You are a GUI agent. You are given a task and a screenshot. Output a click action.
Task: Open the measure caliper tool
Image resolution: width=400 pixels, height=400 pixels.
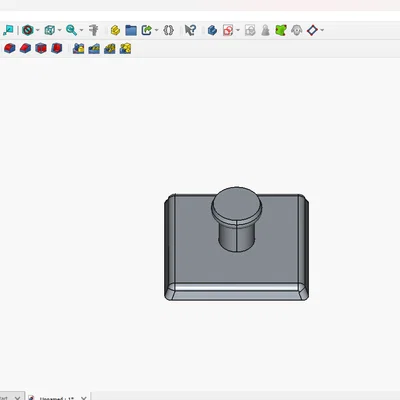pyautogui.click(x=94, y=30)
